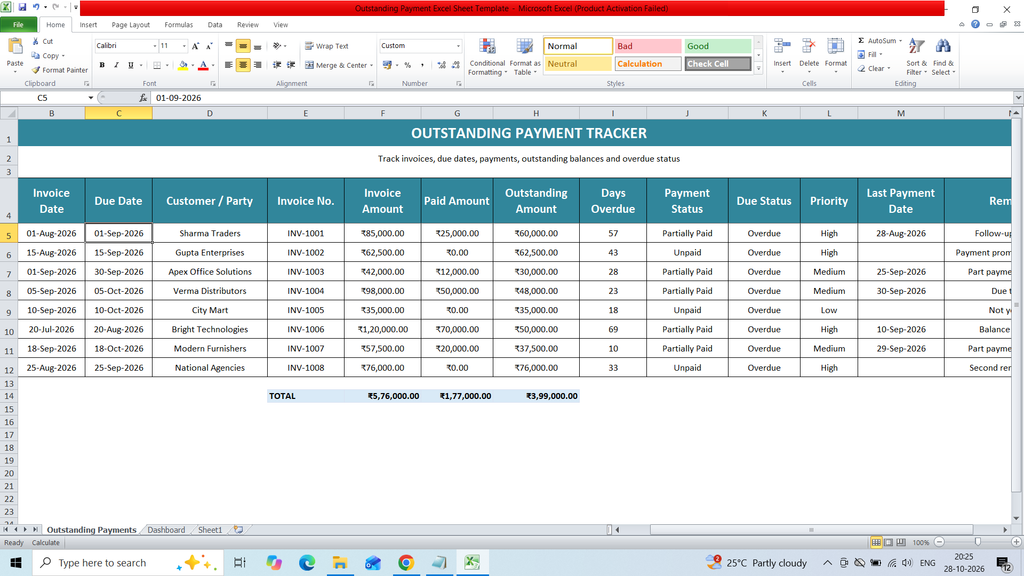Open the Calibri font name dropdown
This screenshot has height=576, width=1024.
[x=155, y=46]
